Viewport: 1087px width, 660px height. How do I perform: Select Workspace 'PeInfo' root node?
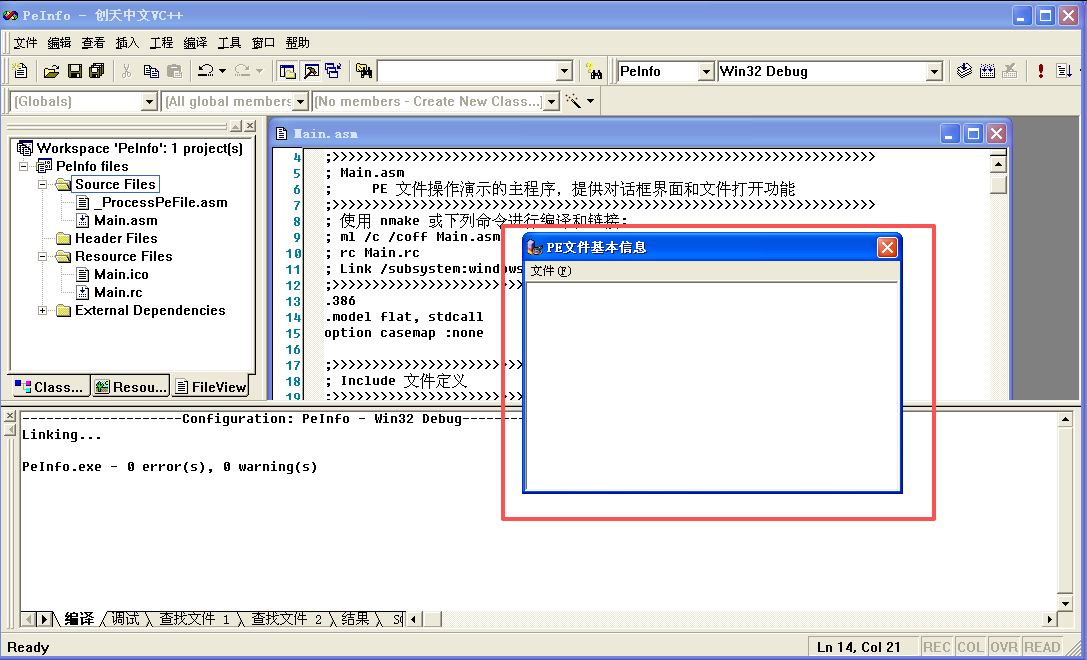coord(139,148)
